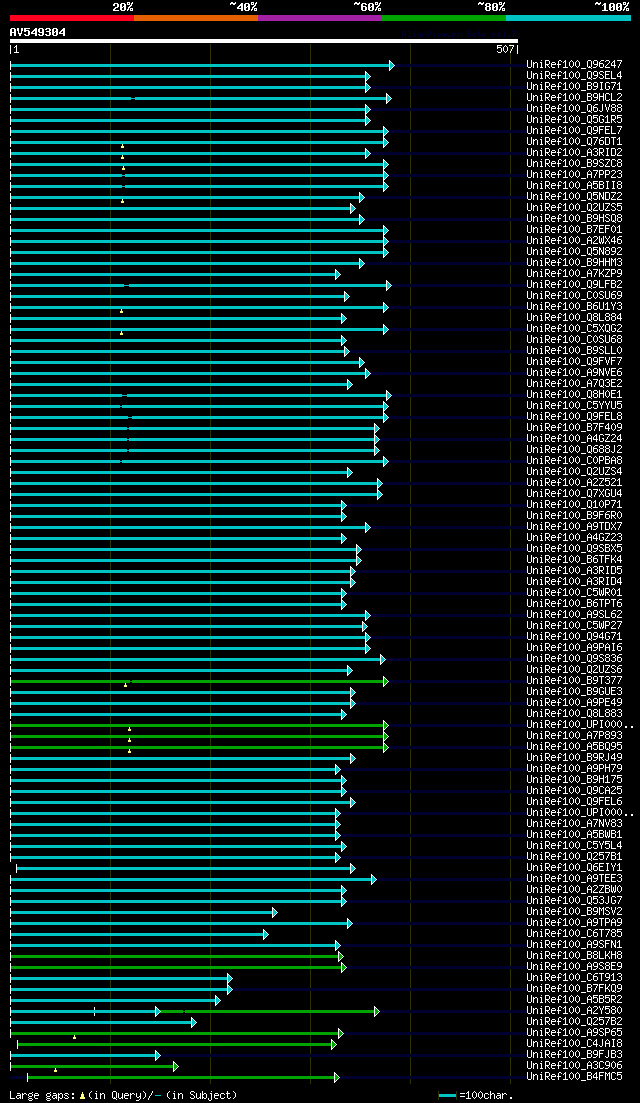Select the UniRef100_A5BII8 label
The image size is (640, 1103).
[574, 186]
